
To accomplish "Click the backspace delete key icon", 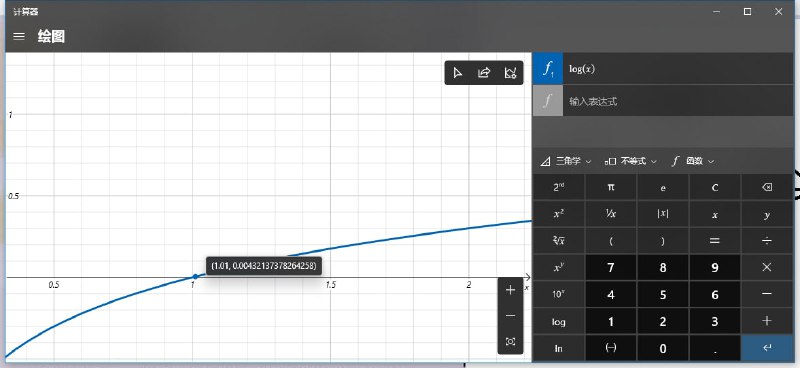I will (767, 187).
